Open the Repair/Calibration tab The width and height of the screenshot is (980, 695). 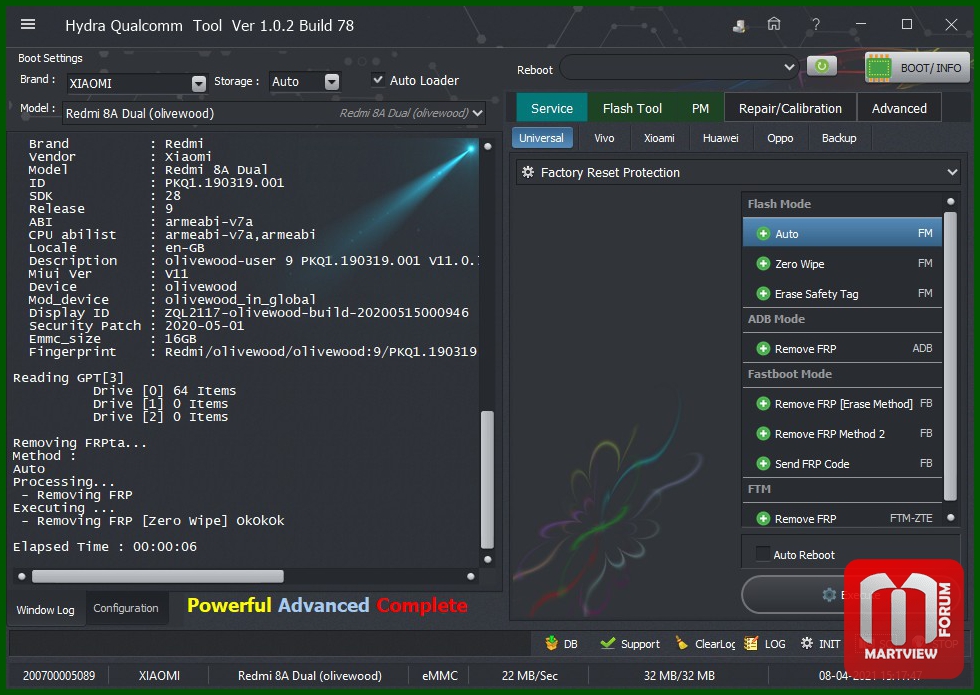click(790, 108)
